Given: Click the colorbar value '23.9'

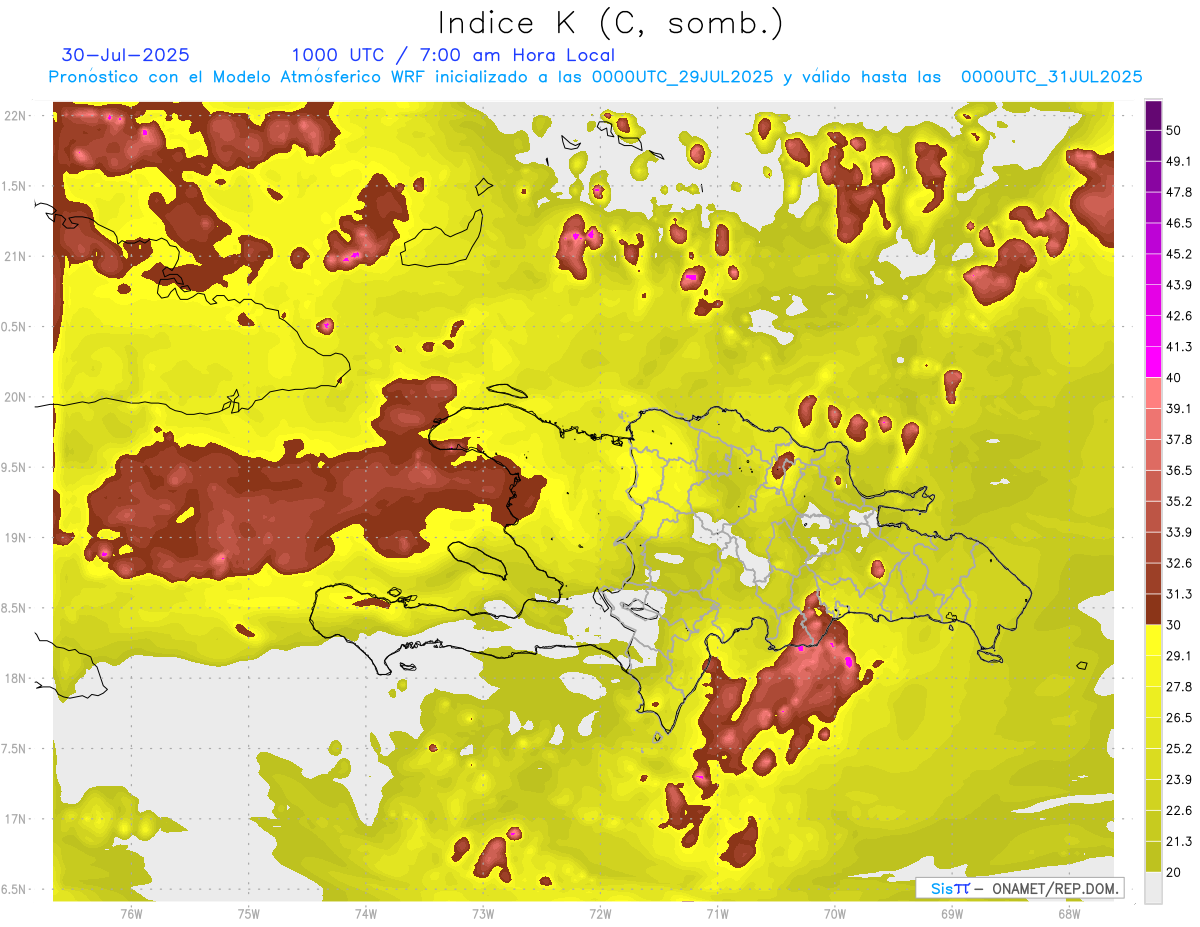Looking at the screenshot, I should pos(1179,780).
